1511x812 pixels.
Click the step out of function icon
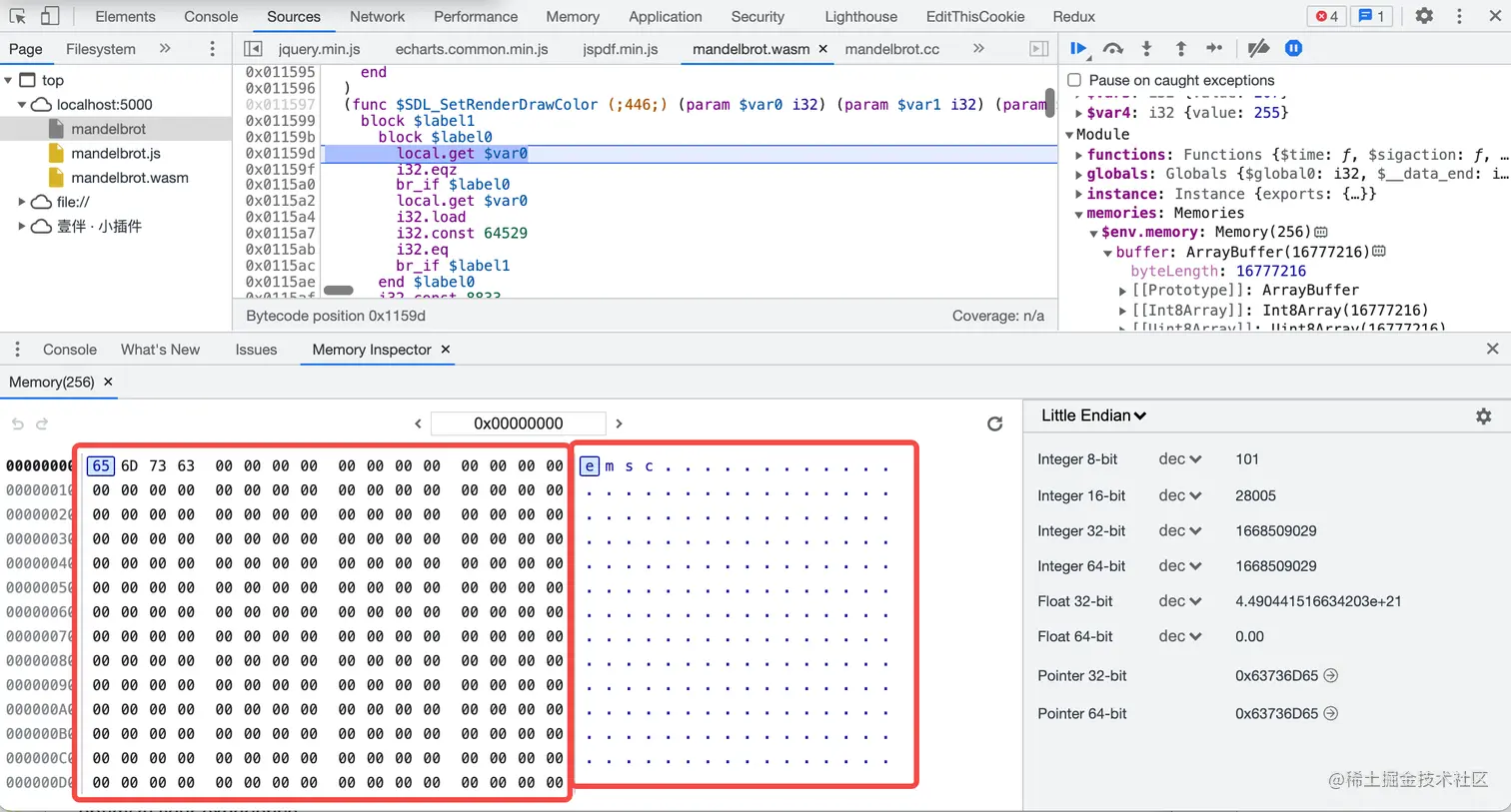[1180, 48]
